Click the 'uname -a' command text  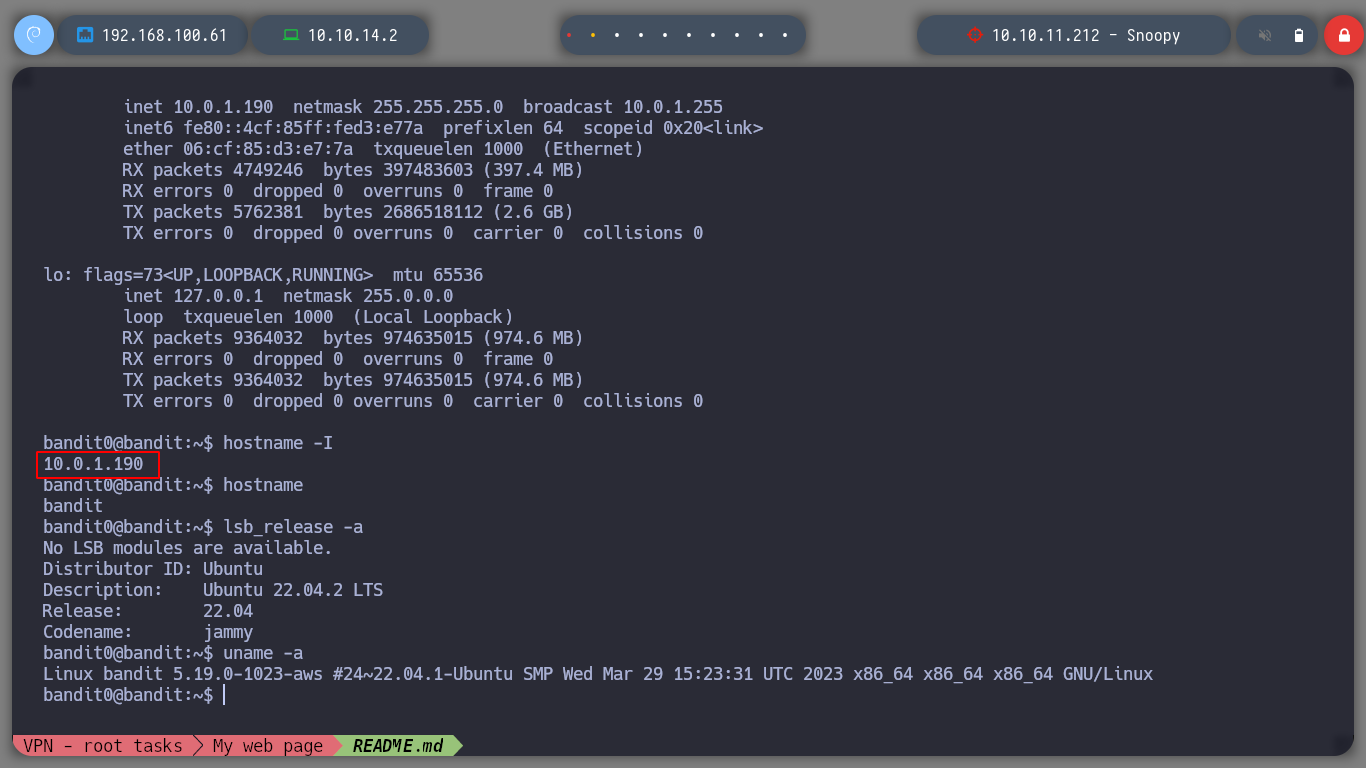263,653
